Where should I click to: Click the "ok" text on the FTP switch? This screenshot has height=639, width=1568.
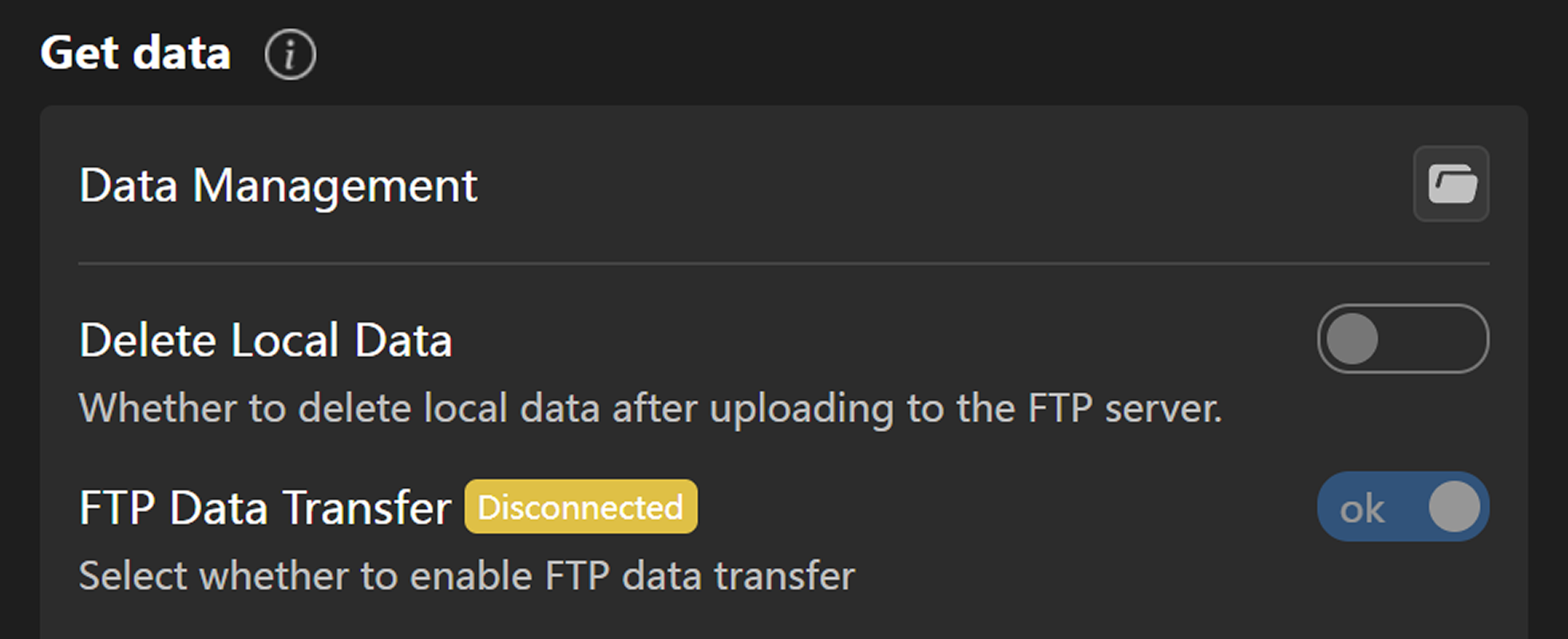(x=1361, y=509)
